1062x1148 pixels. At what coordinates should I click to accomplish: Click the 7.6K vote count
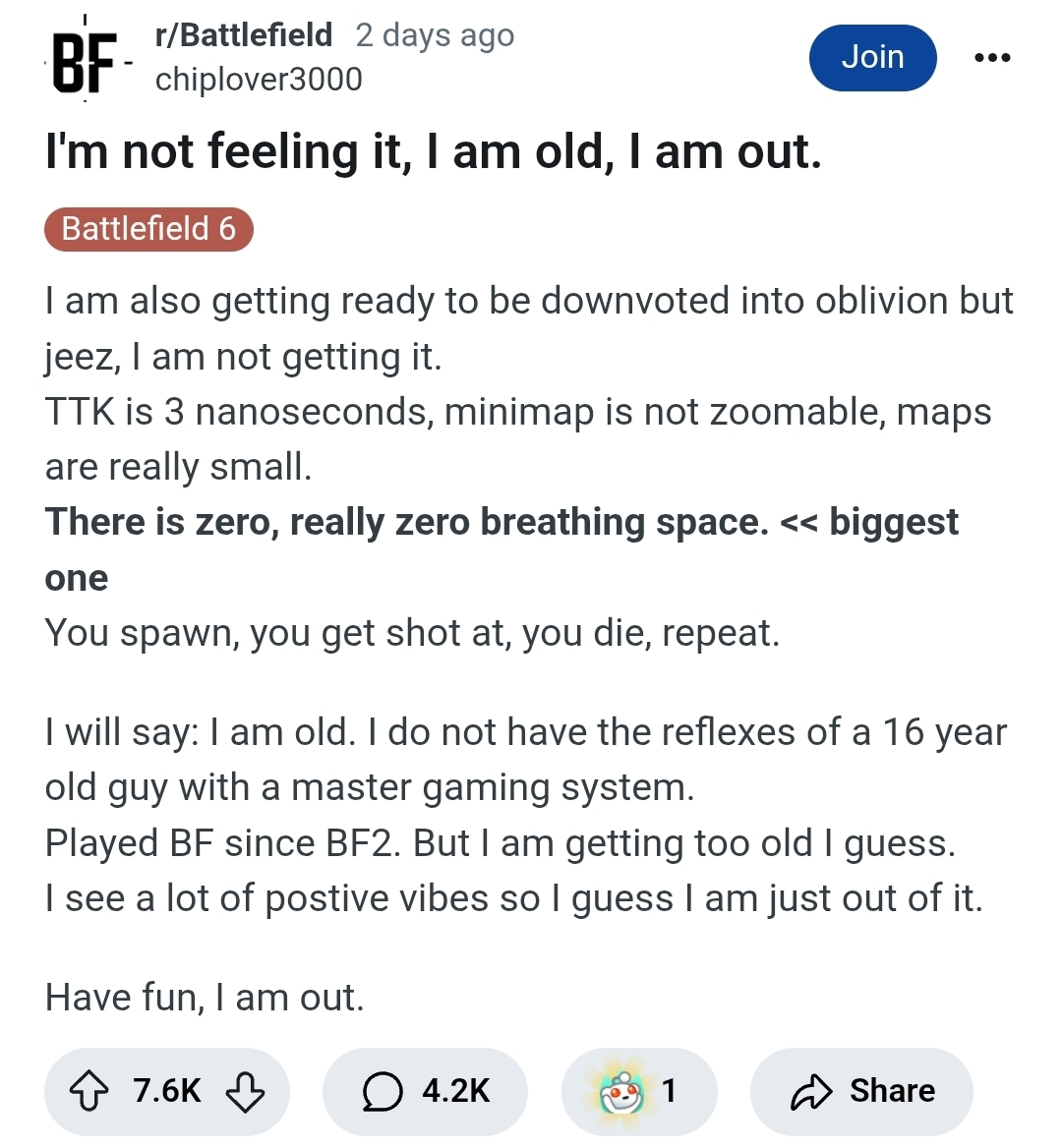point(167,1091)
